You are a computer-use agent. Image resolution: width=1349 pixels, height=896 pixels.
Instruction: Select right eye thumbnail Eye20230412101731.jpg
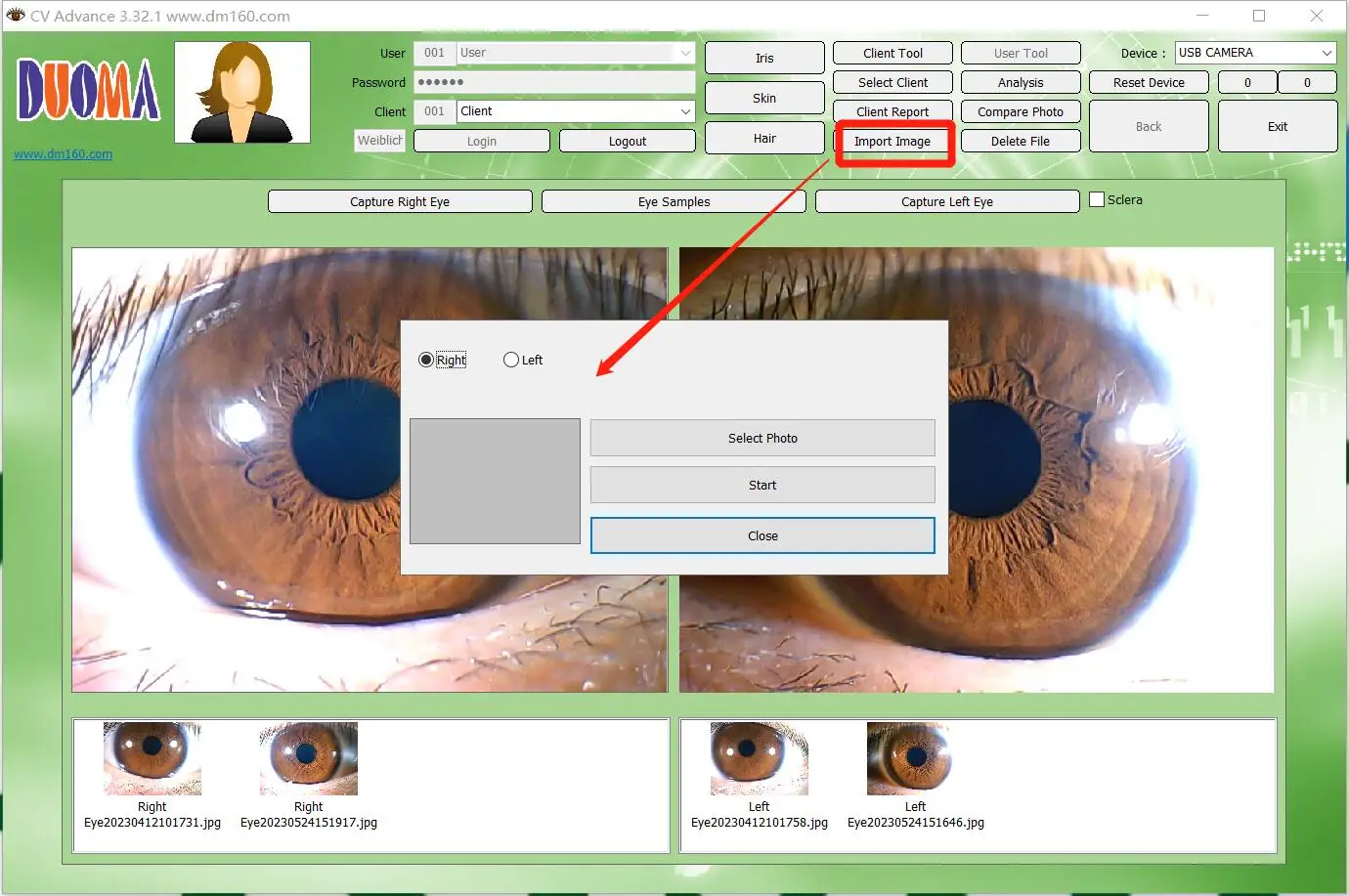[x=152, y=758]
